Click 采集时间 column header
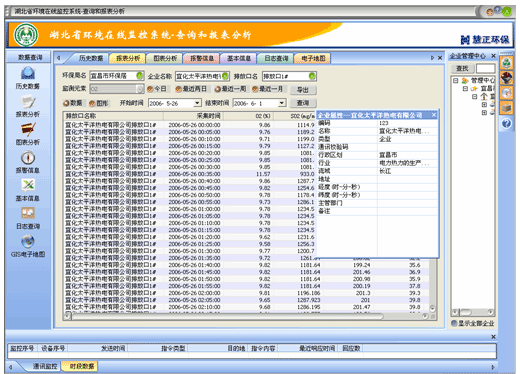This screenshot has width=520, height=374. pyautogui.click(x=193, y=116)
